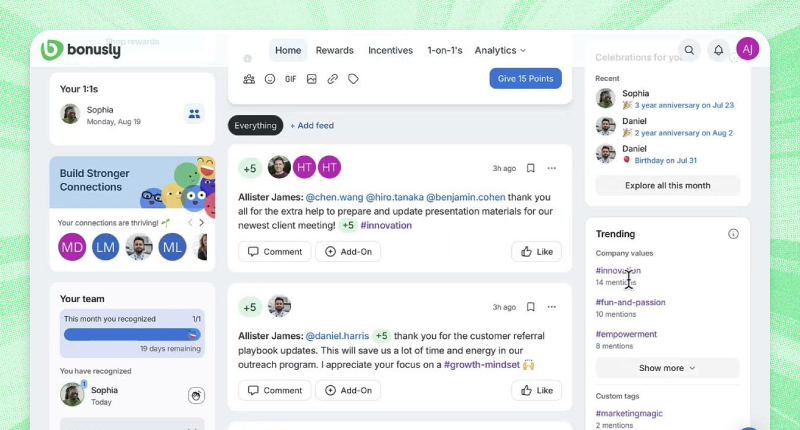Attach an image to the post
800x430 pixels.
point(312,79)
